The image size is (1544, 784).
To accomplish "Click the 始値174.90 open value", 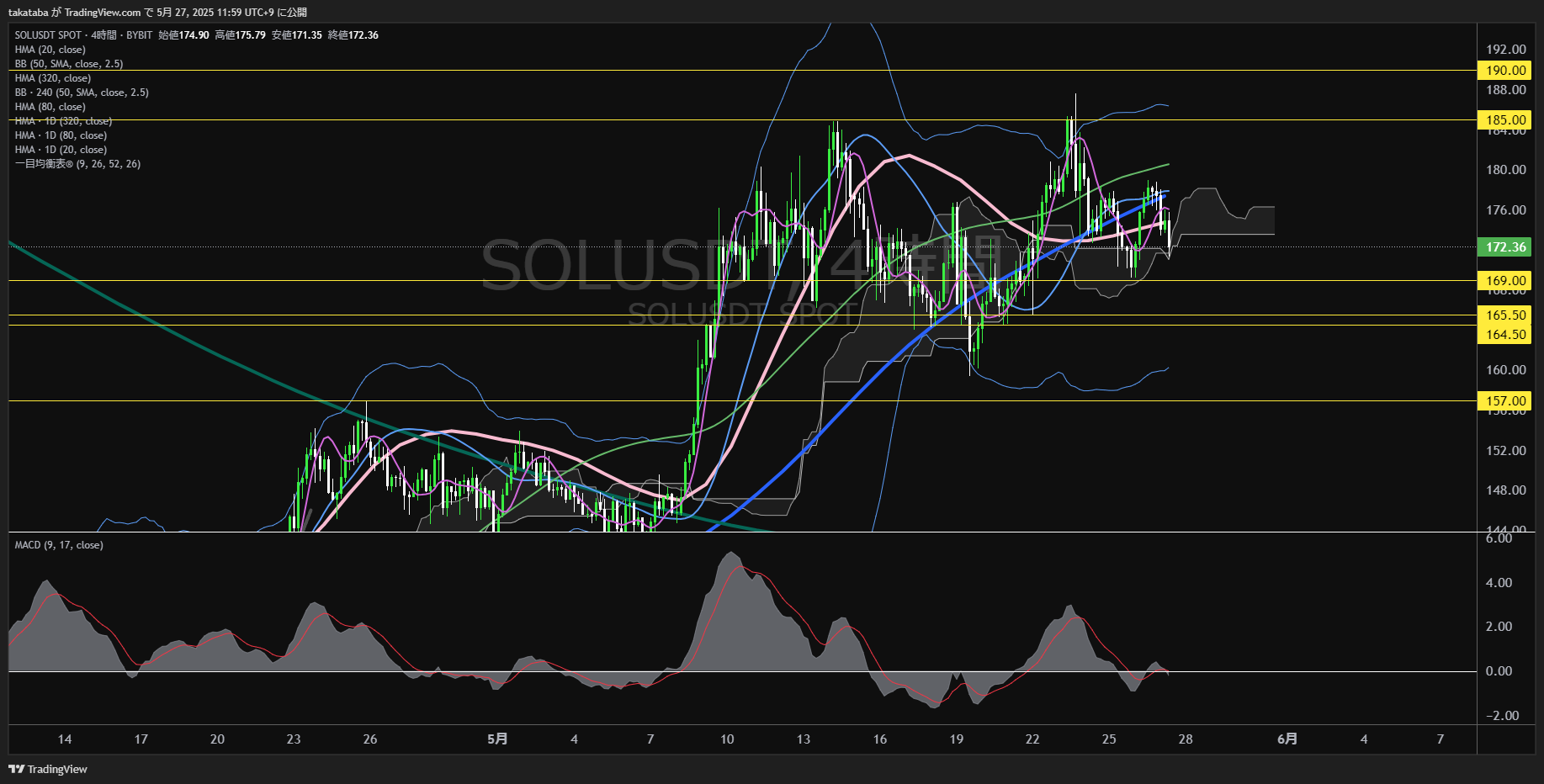I will tap(183, 35).
